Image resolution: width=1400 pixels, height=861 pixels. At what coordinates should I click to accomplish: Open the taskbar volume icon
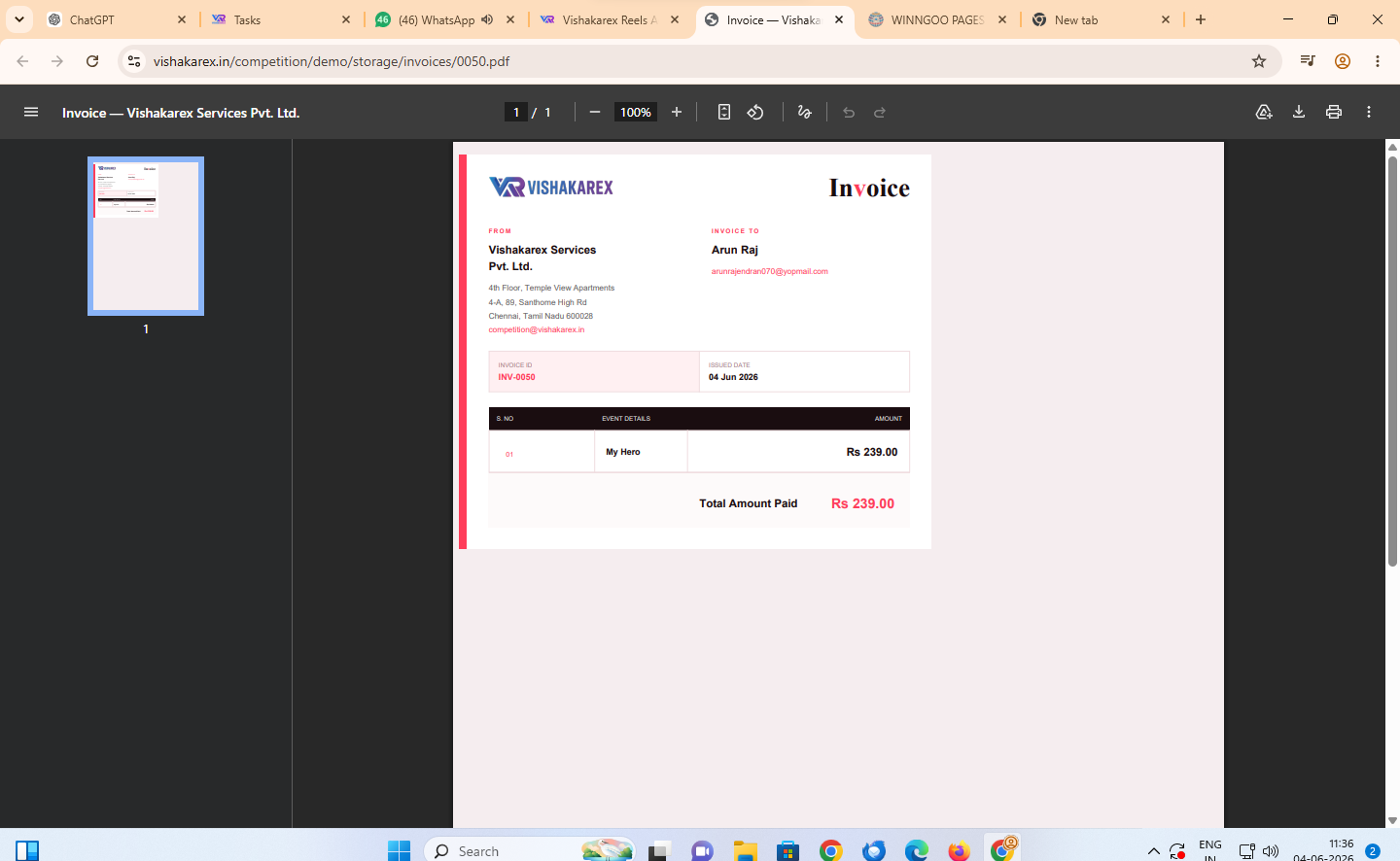coord(1271,851)
